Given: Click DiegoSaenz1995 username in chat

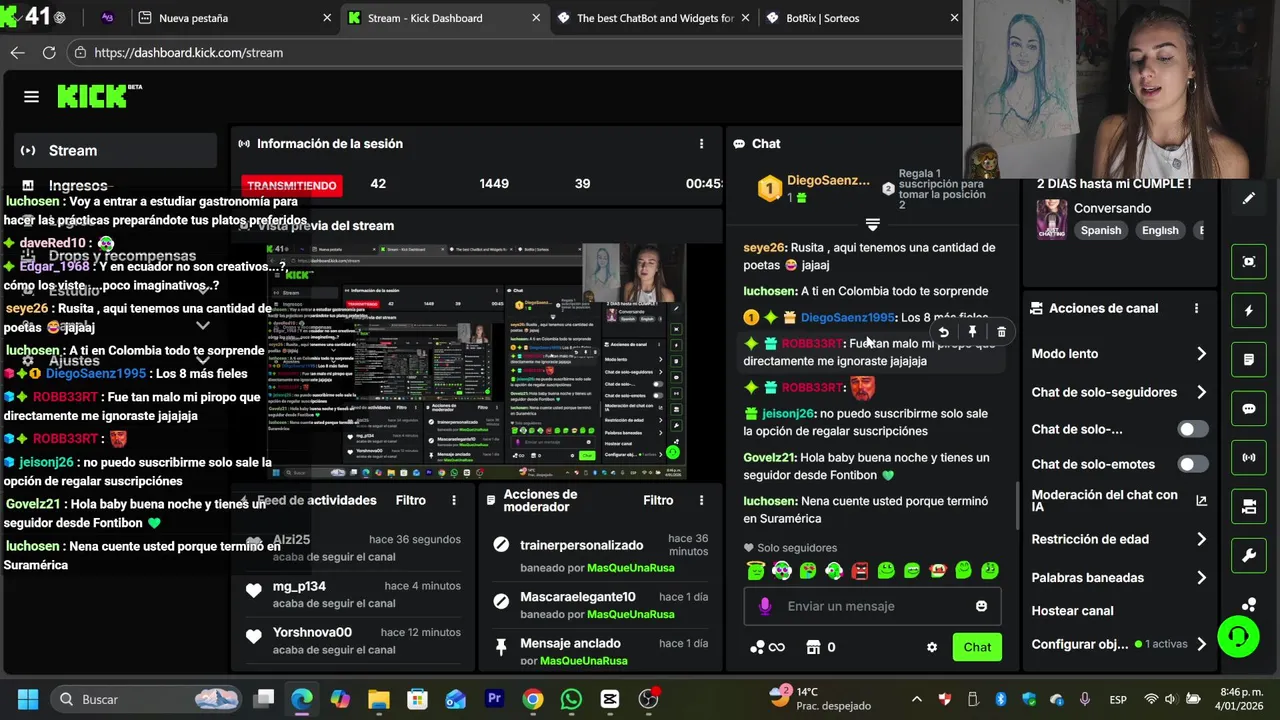Looking at the screenshot, I should point(847,318).
